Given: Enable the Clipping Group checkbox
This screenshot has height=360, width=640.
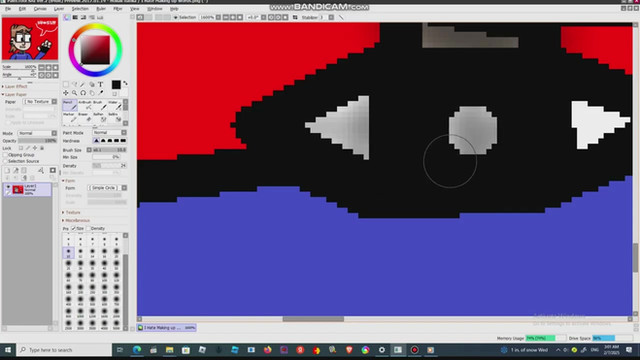Looking at the screenshot, I should [5, 155].
